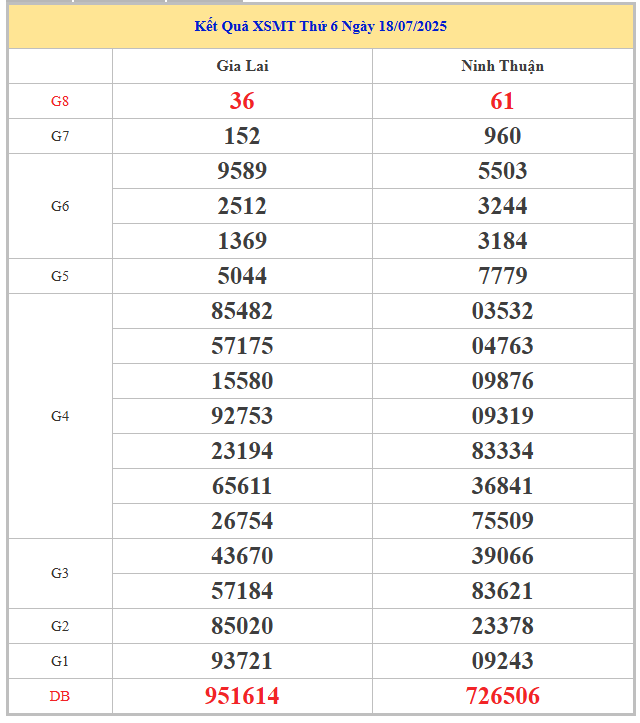Select Gia Lai special prize 951614
Image resolution: width=640 pixels, height=723 pixels.
tap(242, 696)
